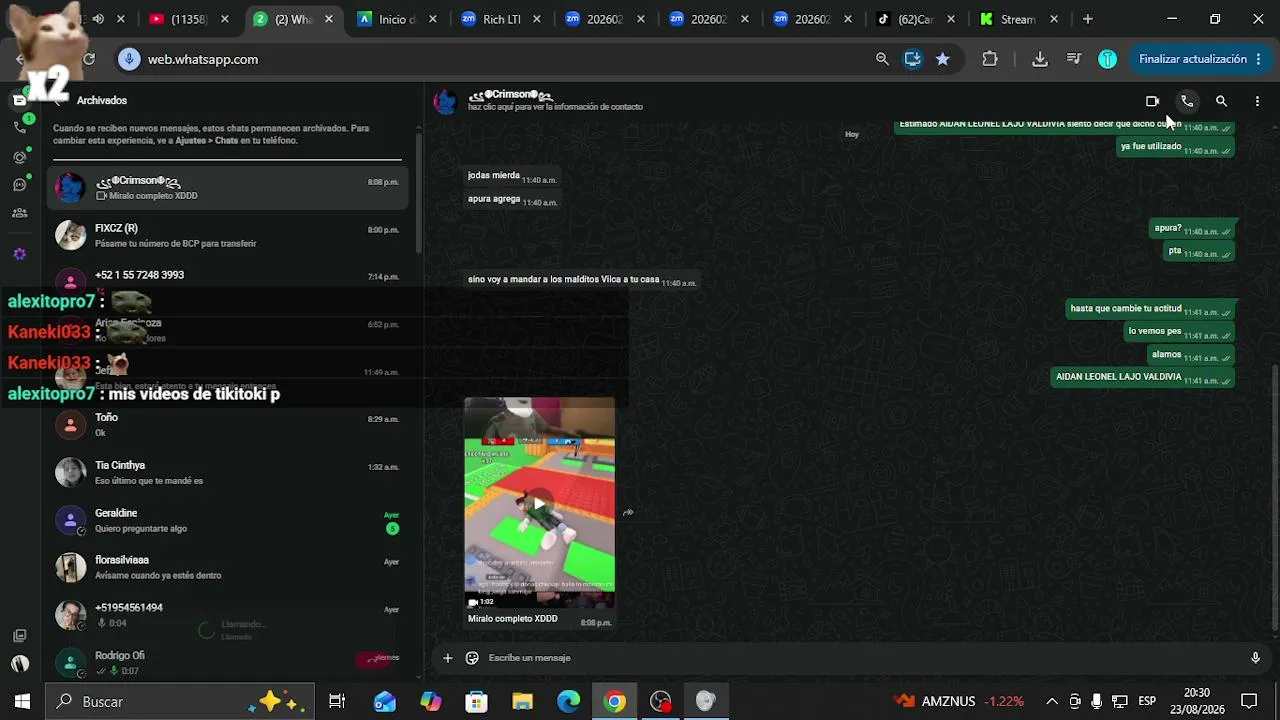The image size is (1280, 720).
Task: Click the 'Escribe un mensaje' message field
Action: tap(862, 658)
